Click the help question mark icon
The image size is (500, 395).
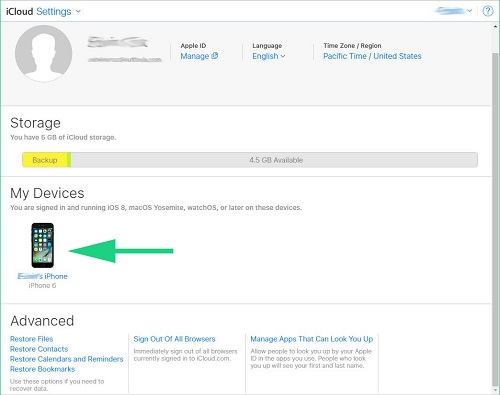(x=488, y=11)
